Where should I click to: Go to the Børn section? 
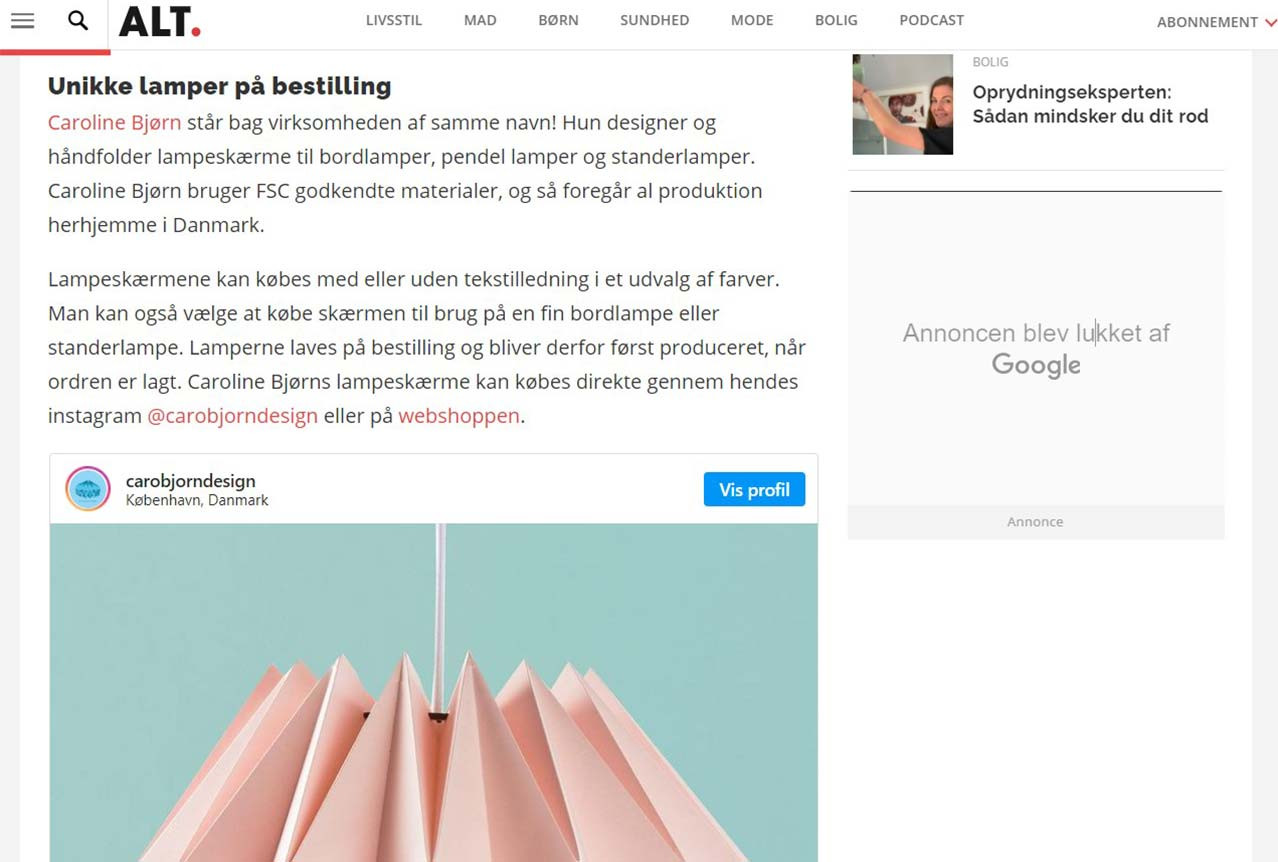coord(558,20)
